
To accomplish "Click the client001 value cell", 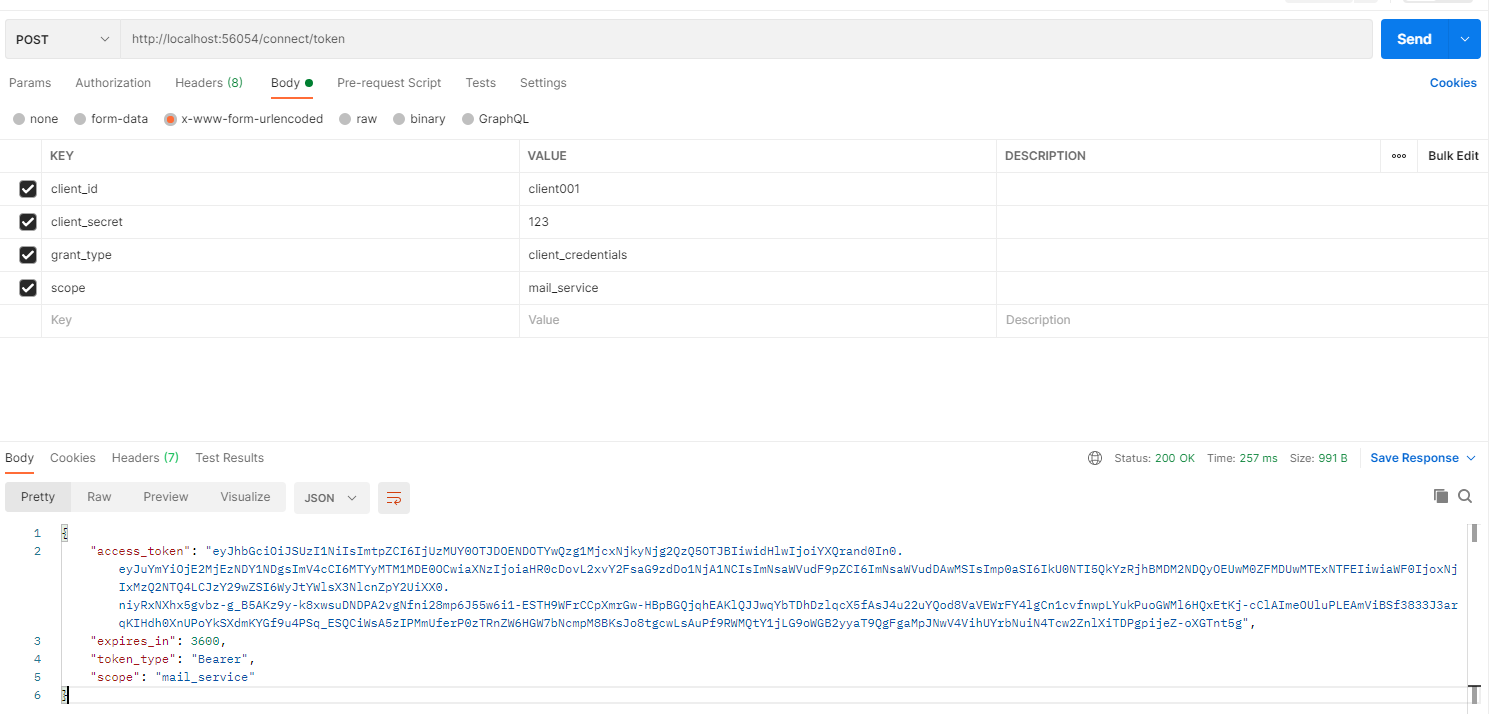I will point(757,189).
